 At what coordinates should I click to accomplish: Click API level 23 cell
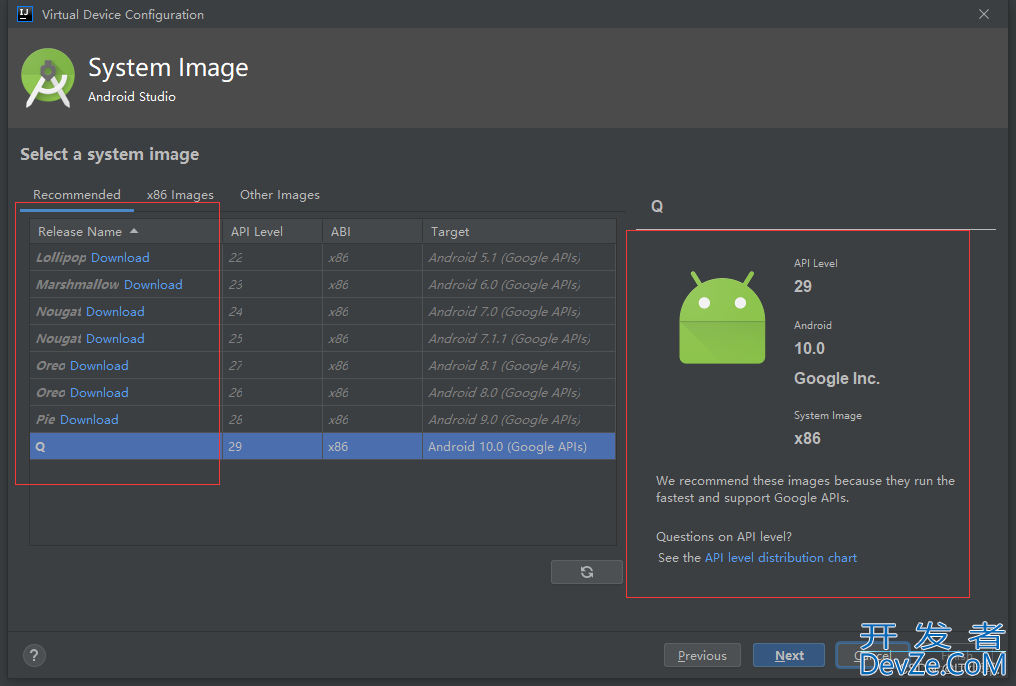(273, 285)
